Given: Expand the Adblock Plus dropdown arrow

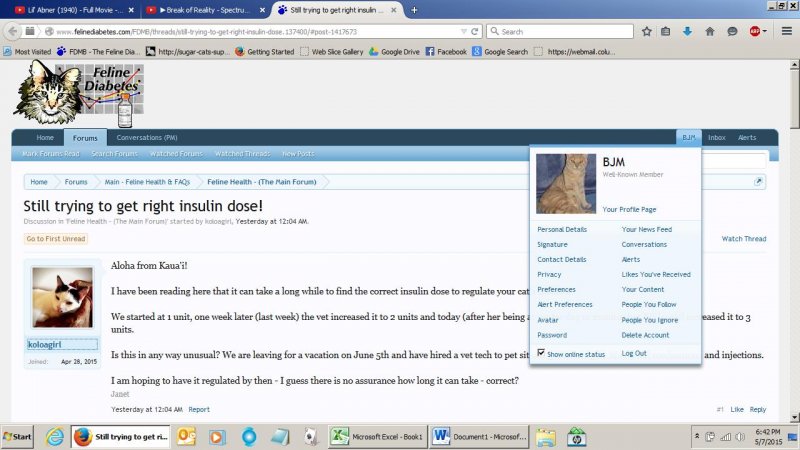Looking at the screenshot, I should 765,31.
